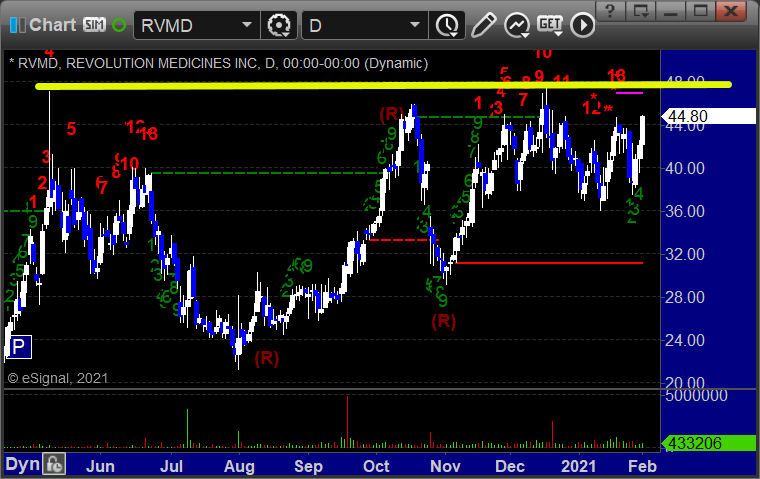Screen dimensions: 760x479
Task: Click the blue P marker on chart
Action: point(18,347)
